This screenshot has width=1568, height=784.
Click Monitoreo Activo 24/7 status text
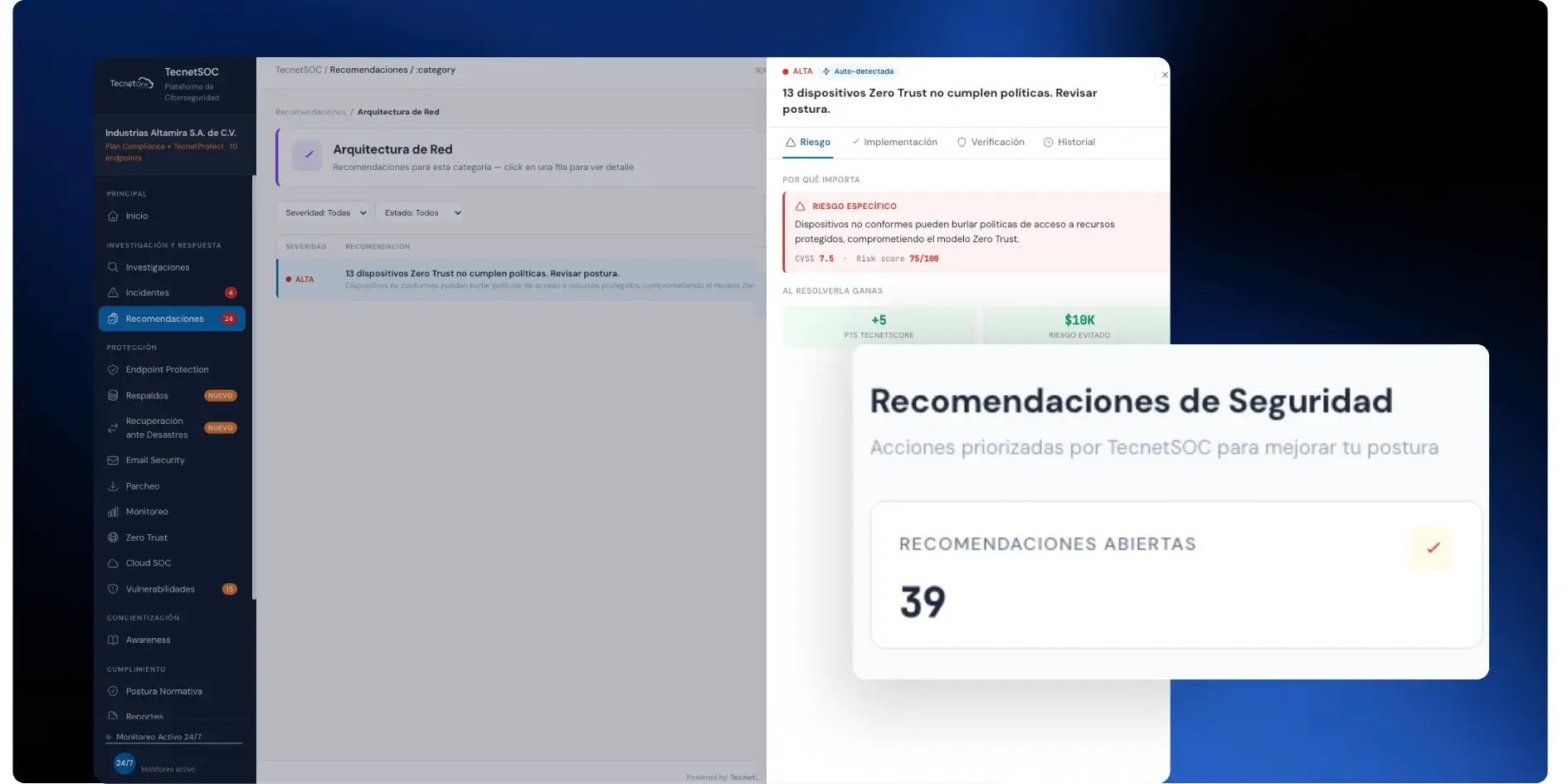(158, 737)
